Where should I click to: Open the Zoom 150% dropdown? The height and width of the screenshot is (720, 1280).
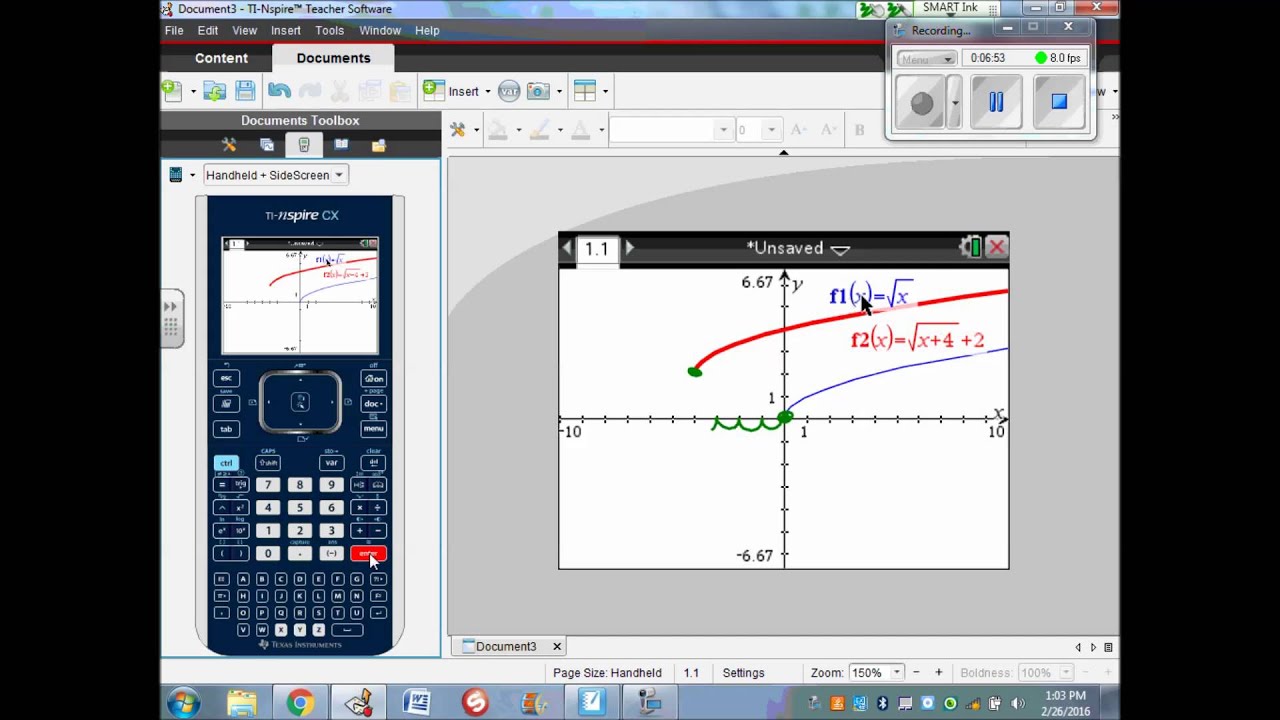point(876,673)
